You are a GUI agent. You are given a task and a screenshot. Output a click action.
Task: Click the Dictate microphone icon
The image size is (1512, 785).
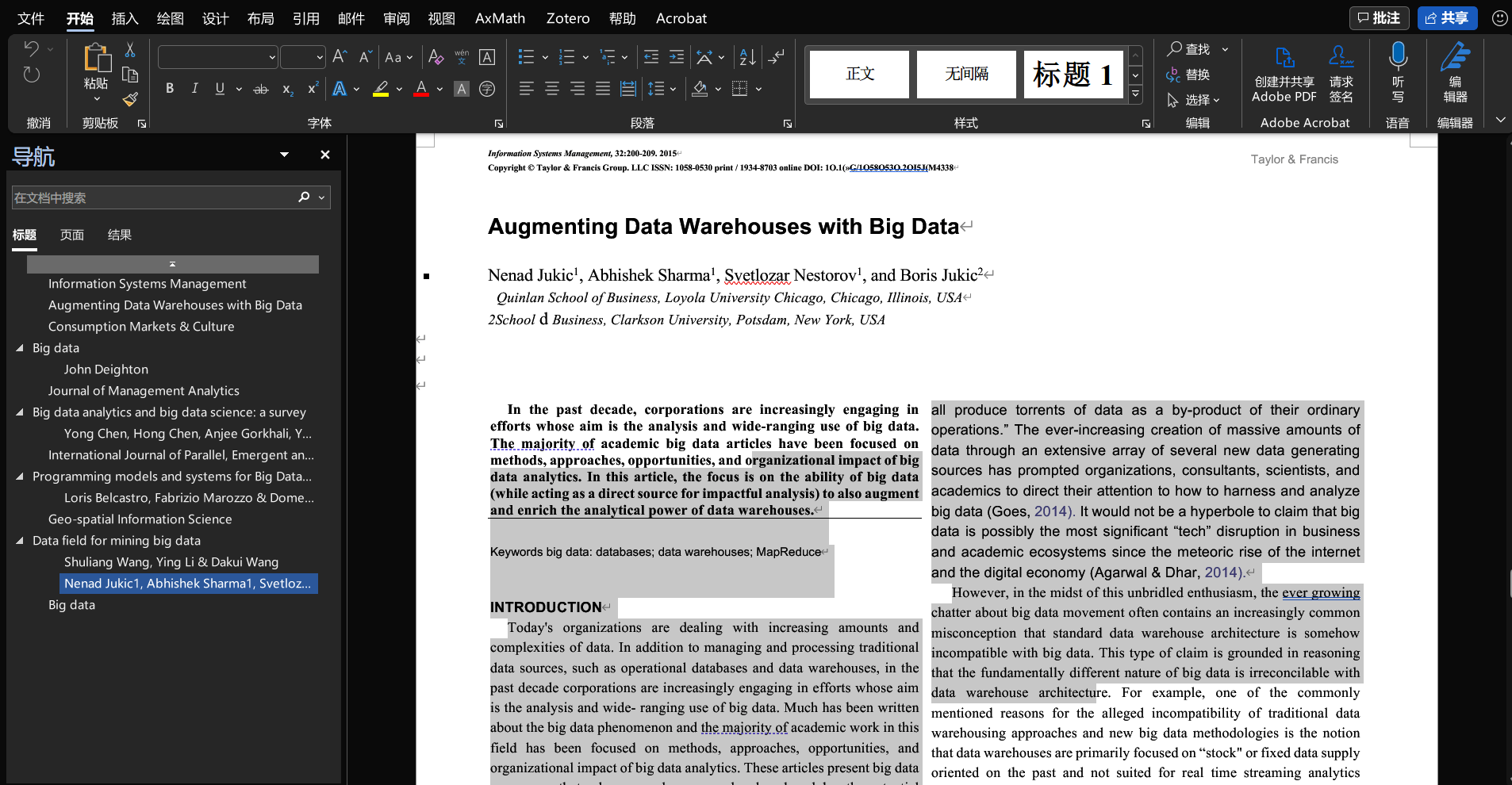(1398, 58)
